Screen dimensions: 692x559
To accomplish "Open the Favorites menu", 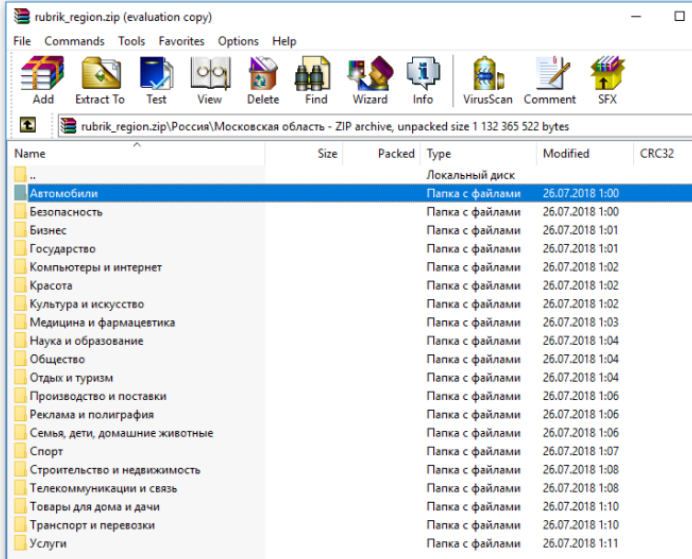I will tap(181, 41).
